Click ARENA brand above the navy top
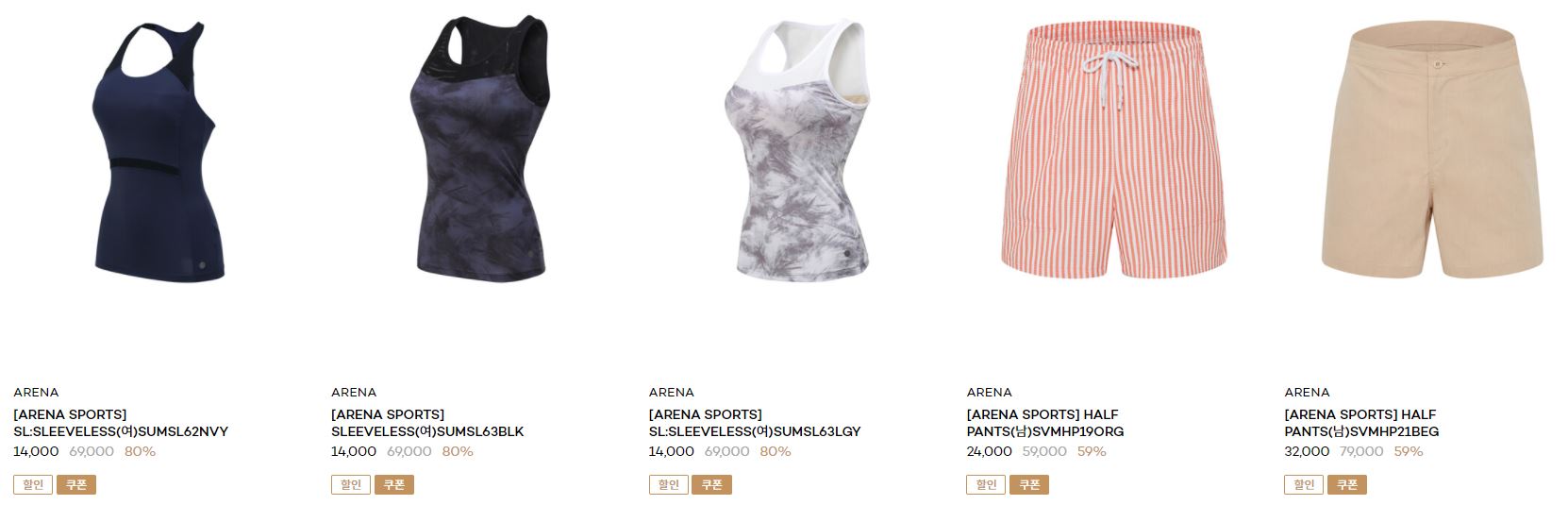The height and width of the screenshot is (505, 1568). coord(36,392)
